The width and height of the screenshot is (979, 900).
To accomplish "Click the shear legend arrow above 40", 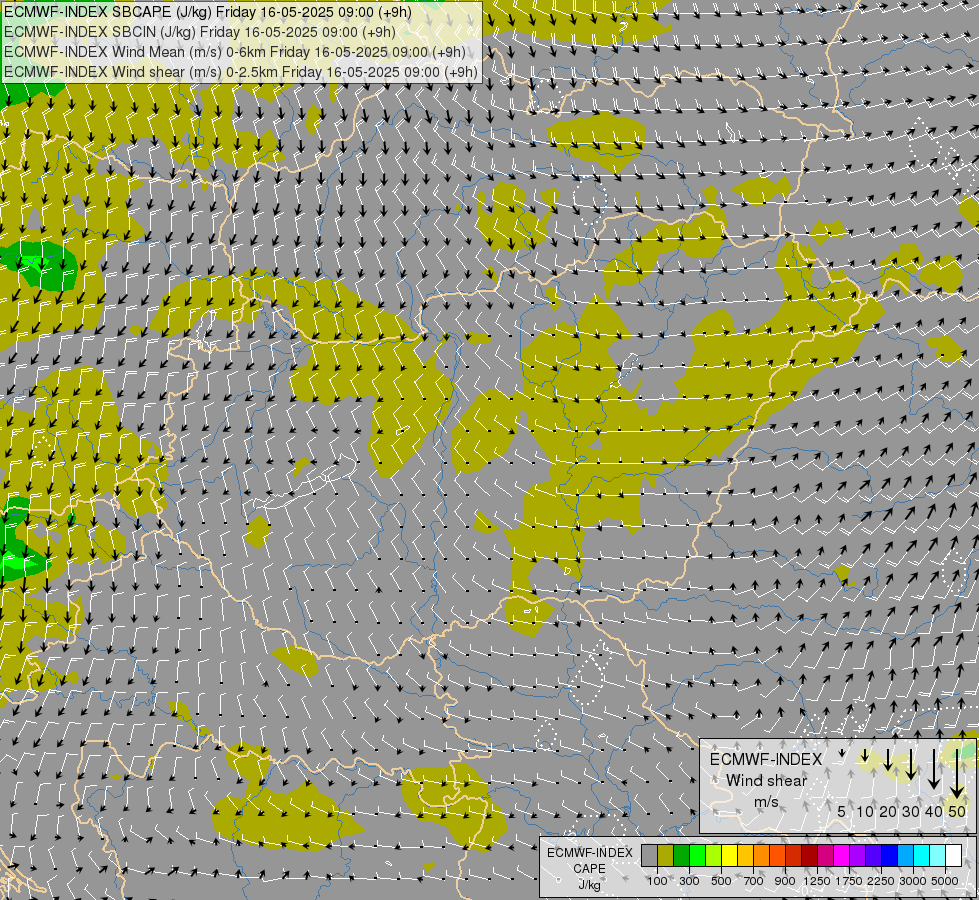I will coord(934,769).
